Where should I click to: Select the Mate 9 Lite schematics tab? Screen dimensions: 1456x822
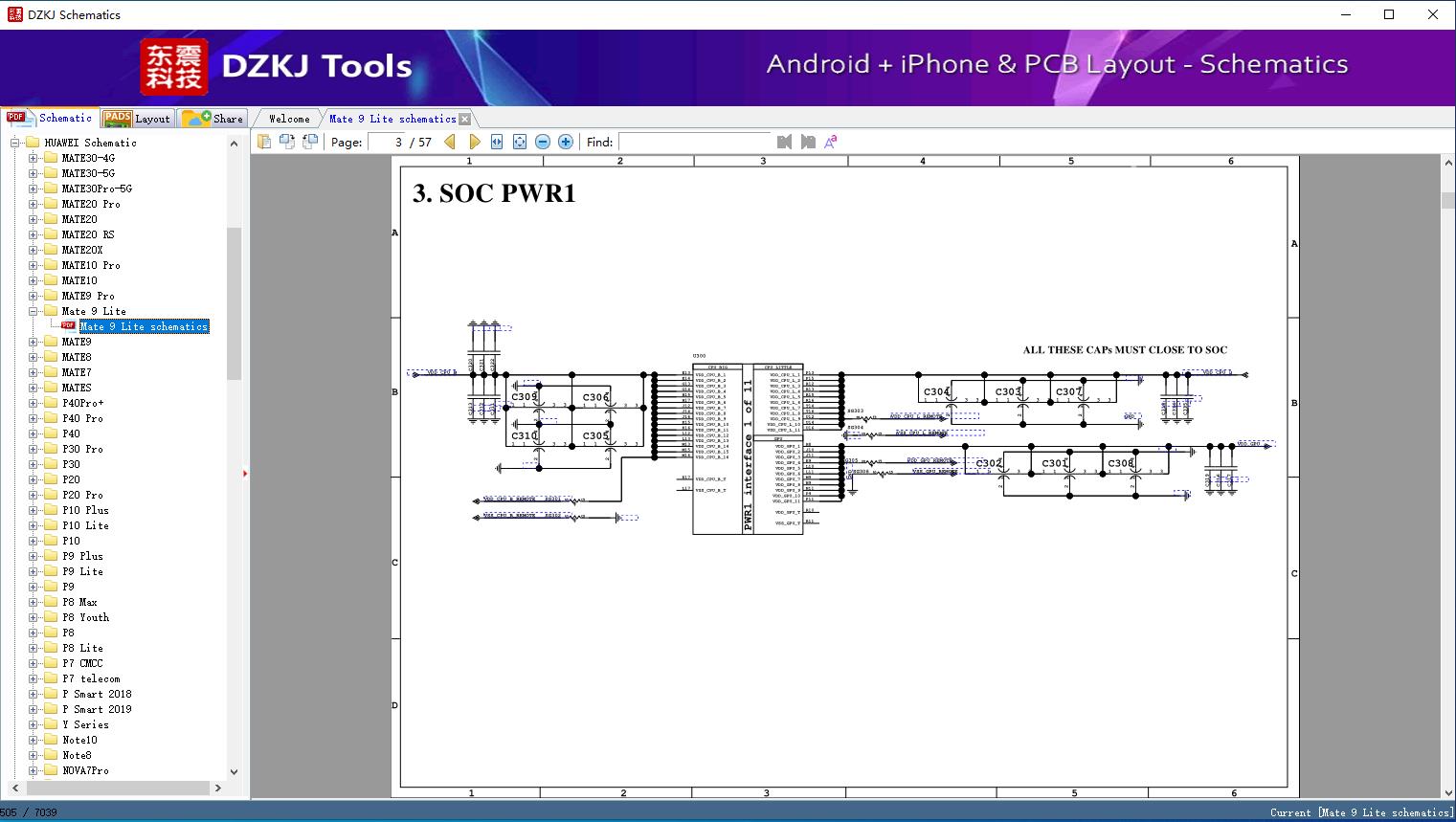(x=392, y=119)
